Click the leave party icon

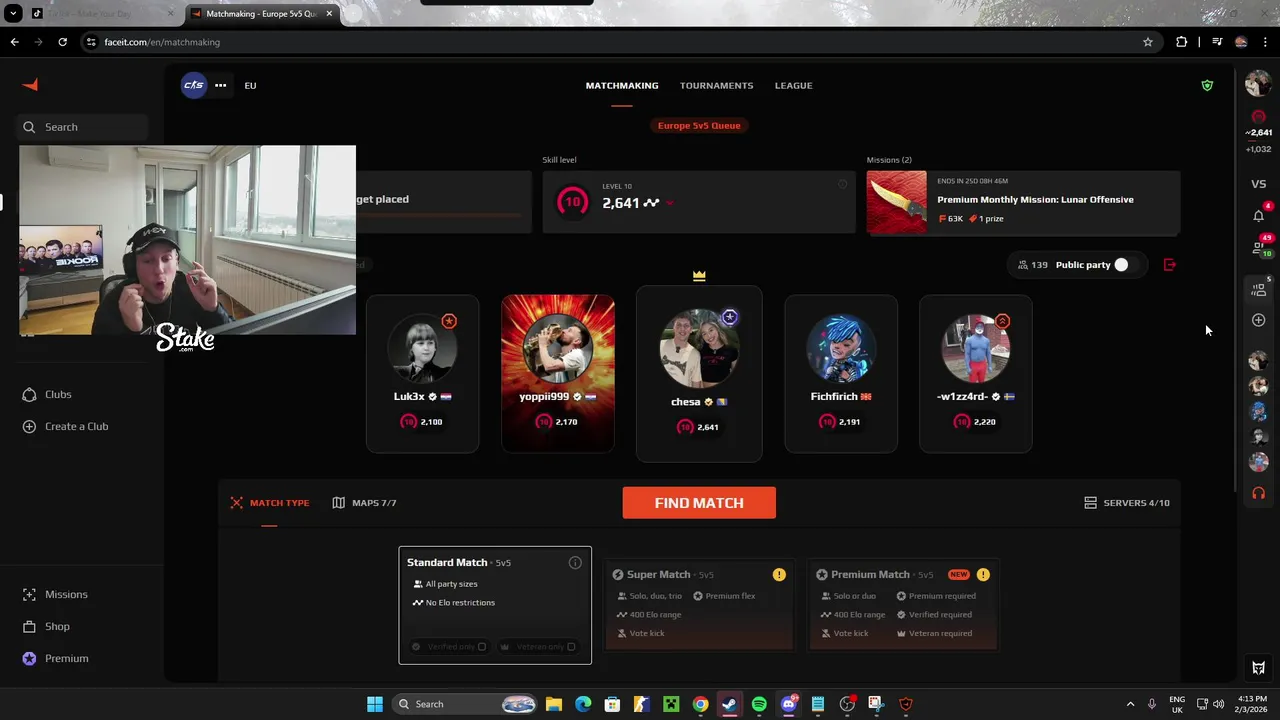(x=1170, y=265)
